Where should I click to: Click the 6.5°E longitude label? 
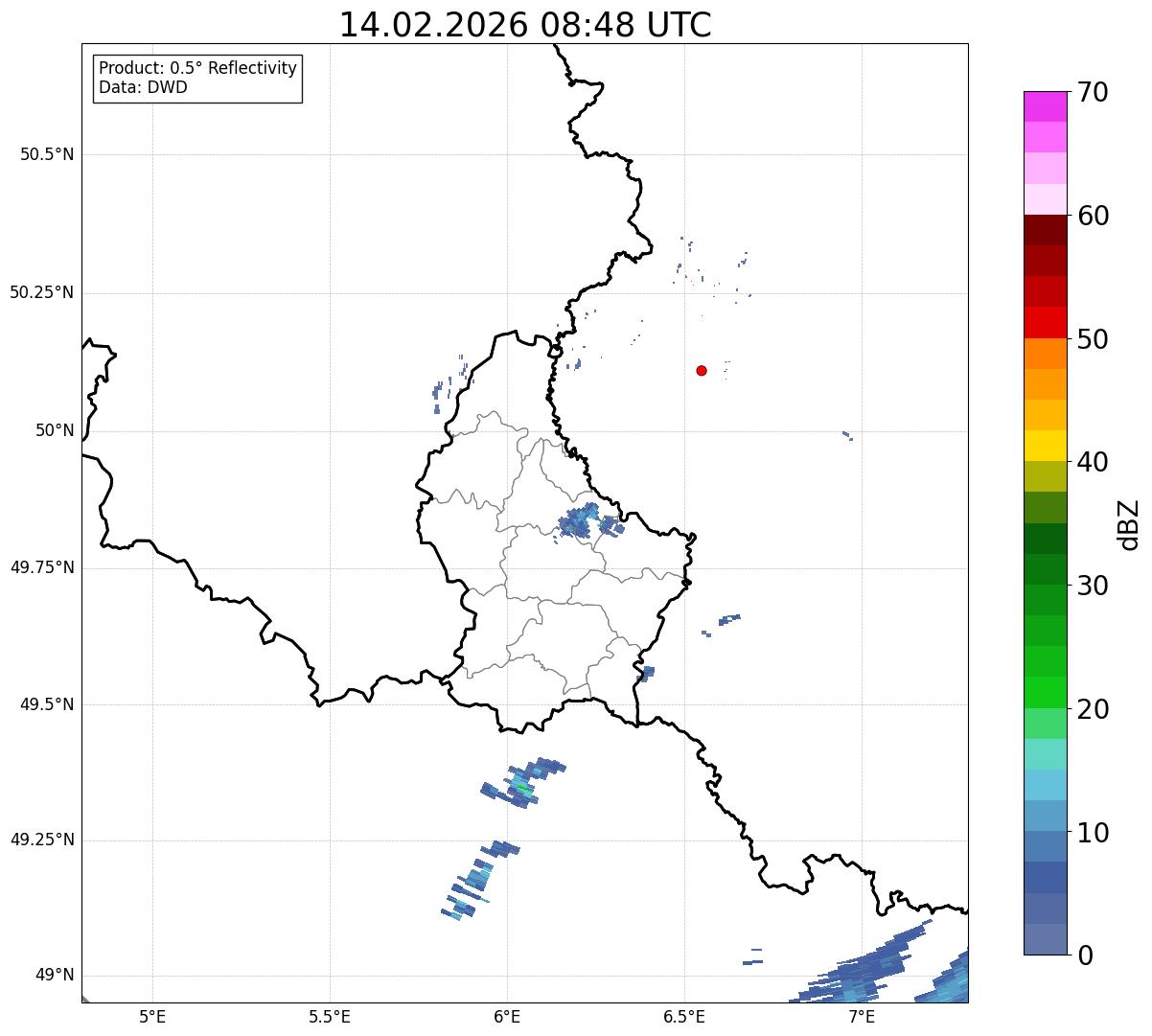[x=684, y=1016]
